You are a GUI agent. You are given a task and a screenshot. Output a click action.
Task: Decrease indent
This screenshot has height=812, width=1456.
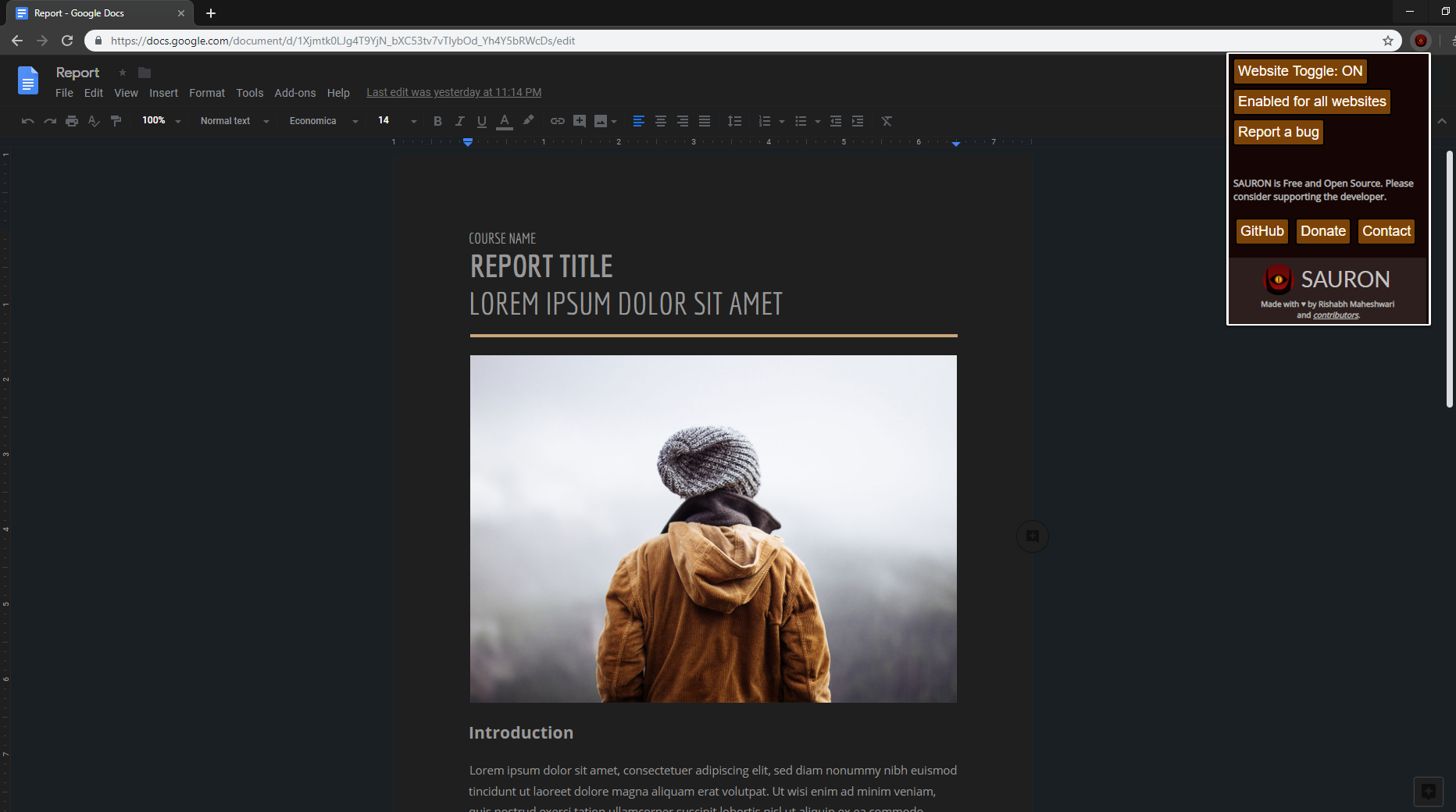(x=835, y=121)
